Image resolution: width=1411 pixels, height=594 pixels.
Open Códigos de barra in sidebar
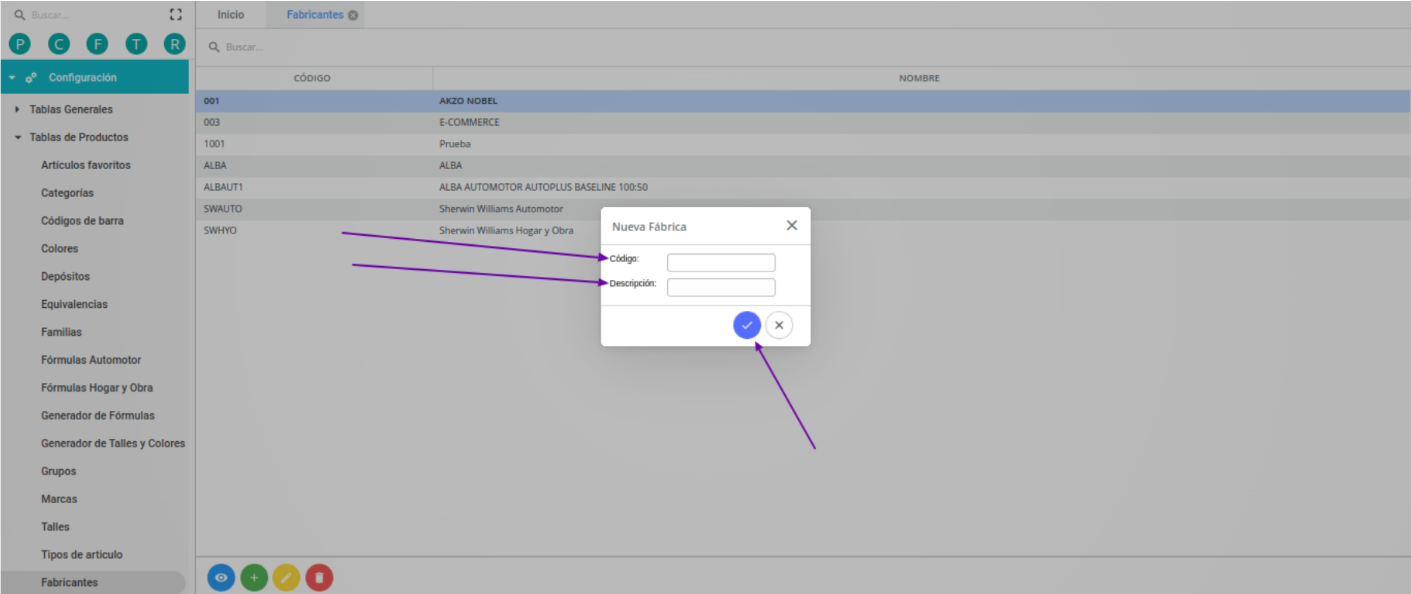click(x=82, y=220)
